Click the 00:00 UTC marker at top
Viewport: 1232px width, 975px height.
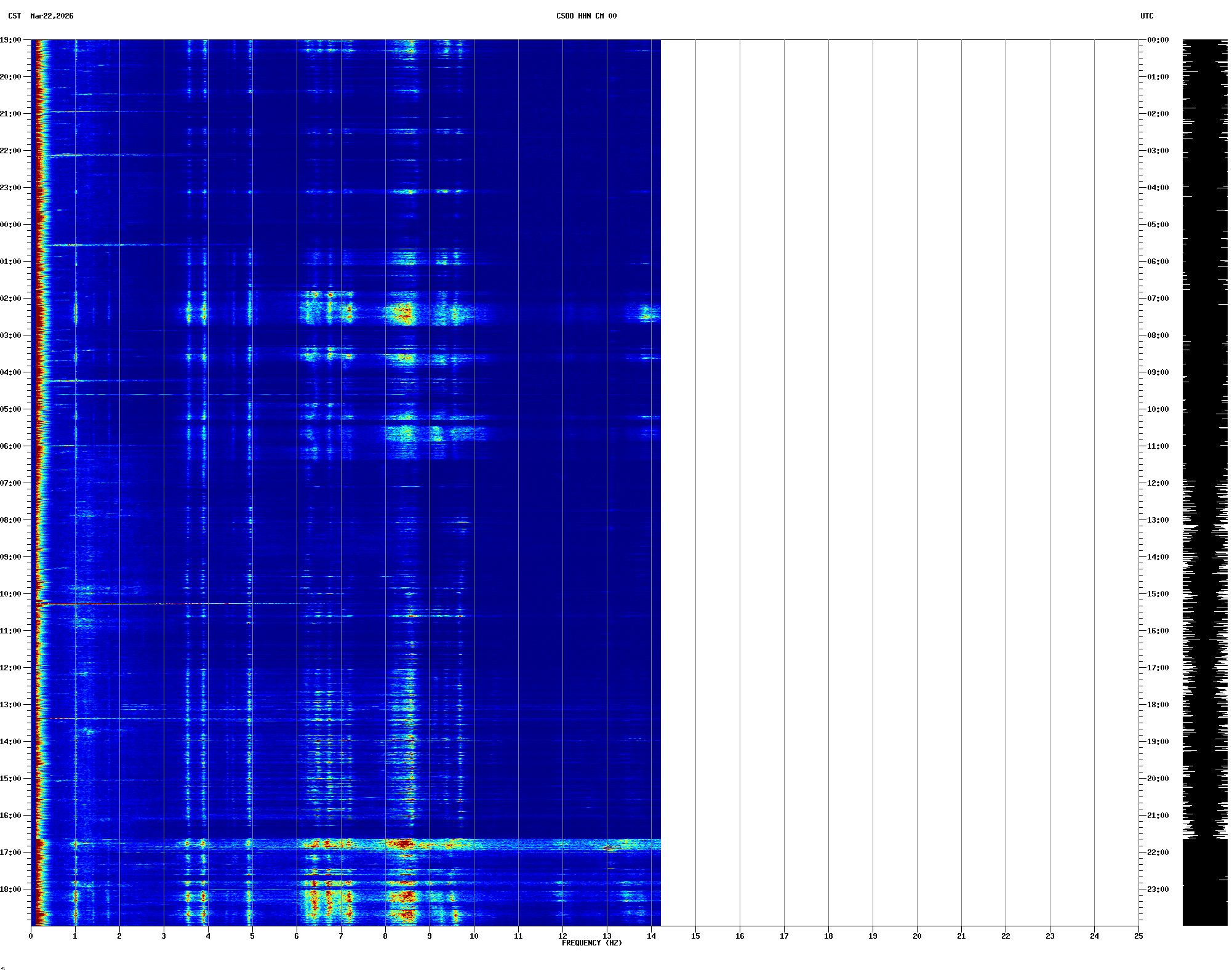pos(1158,40)
